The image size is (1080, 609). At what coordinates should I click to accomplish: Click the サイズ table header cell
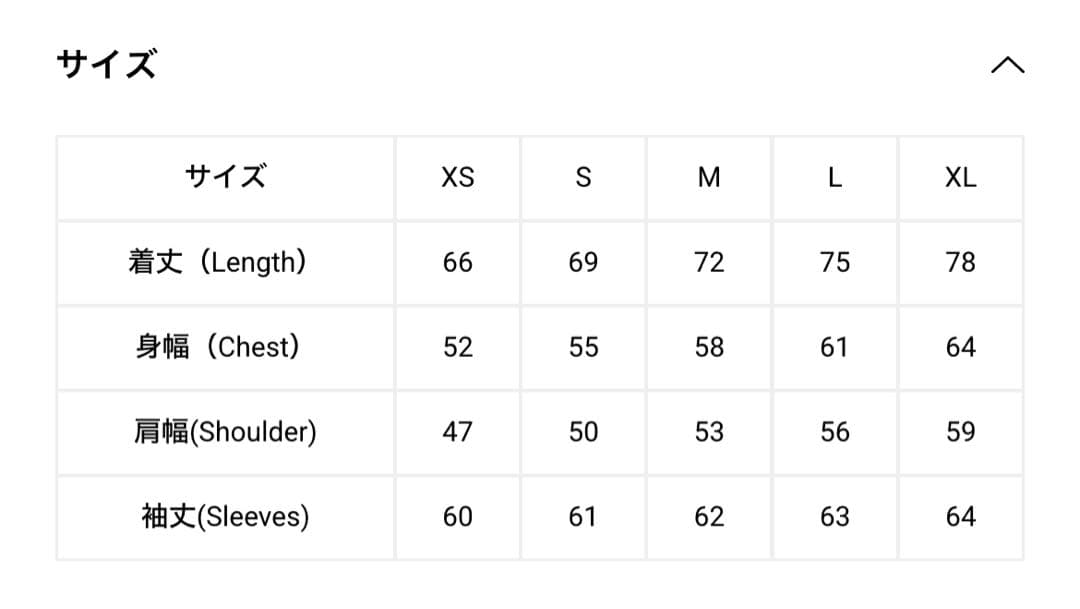(x=226, y=178)
